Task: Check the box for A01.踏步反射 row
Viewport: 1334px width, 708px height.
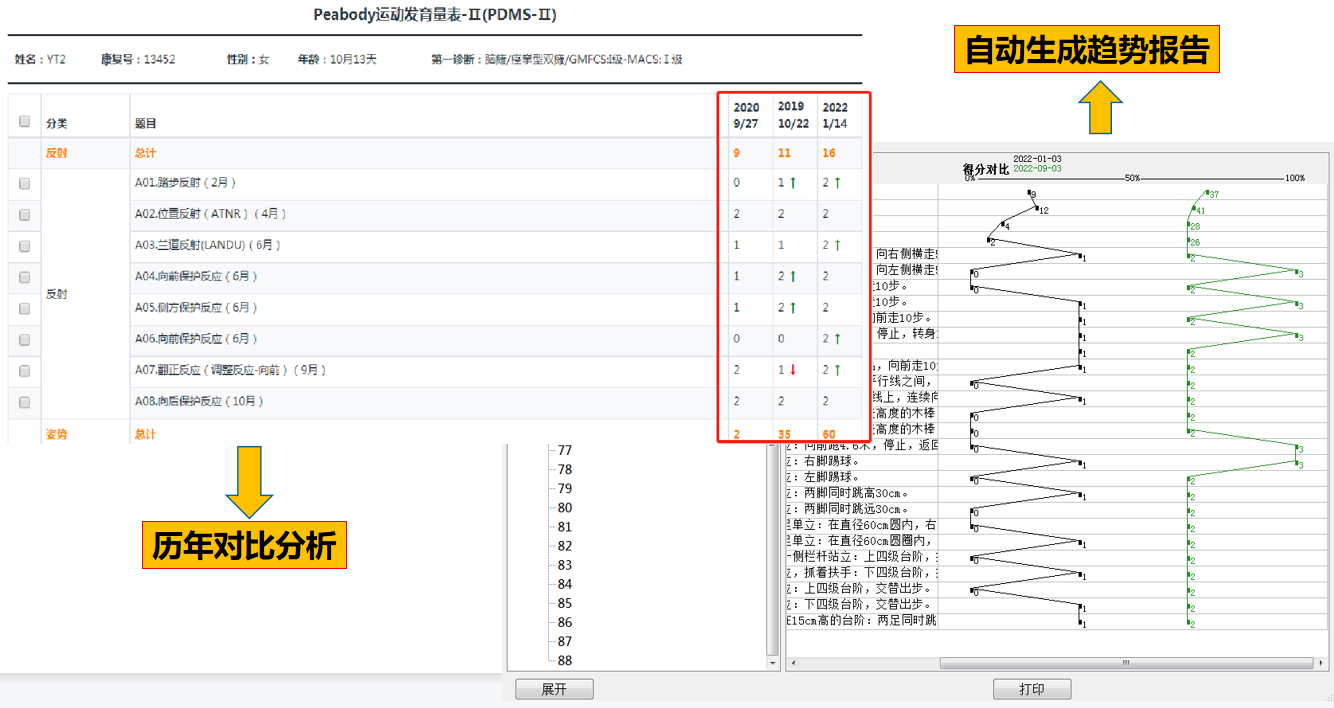Action: tap(25, 183)
